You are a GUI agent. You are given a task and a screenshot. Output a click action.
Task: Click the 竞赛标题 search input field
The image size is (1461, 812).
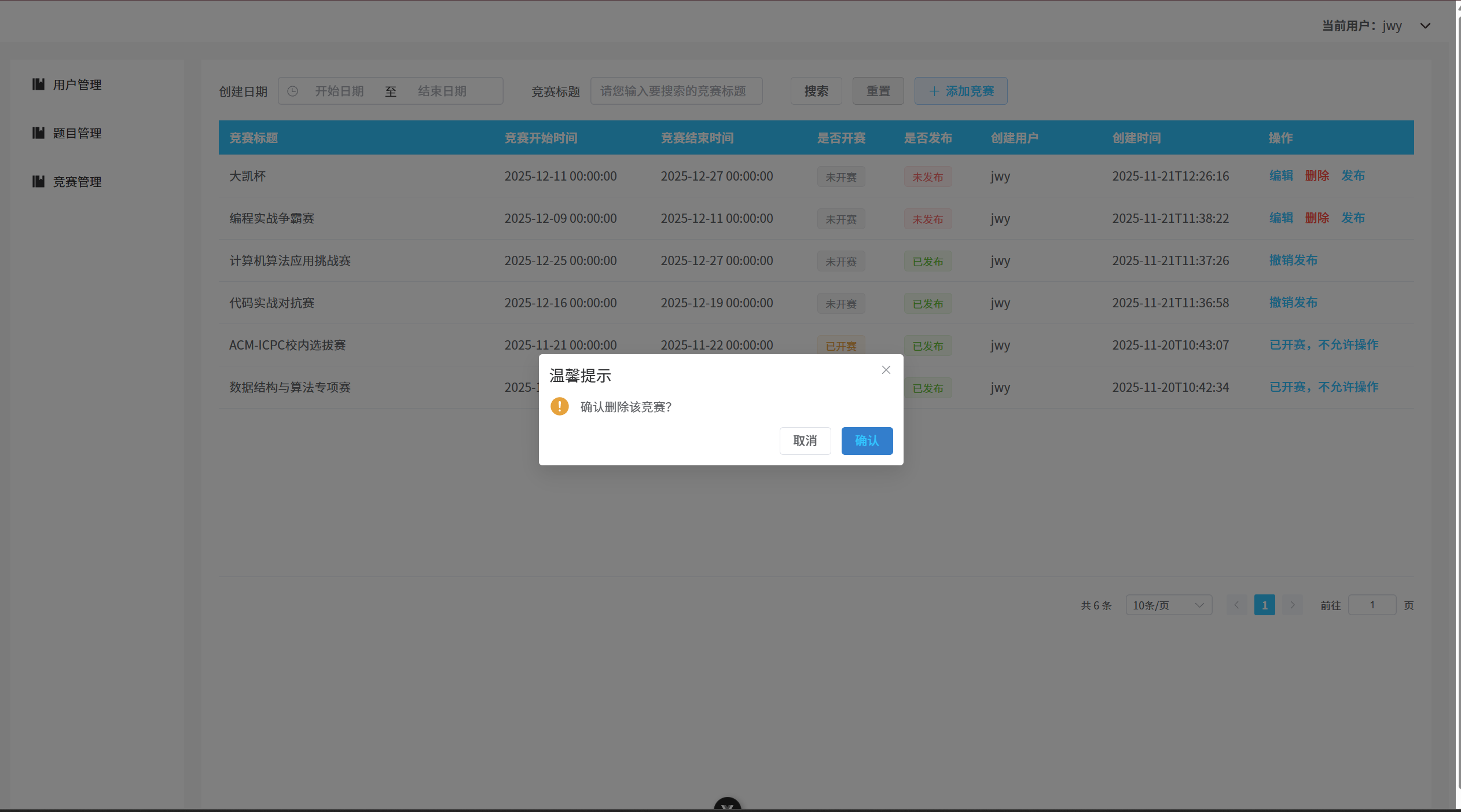pos(676,91)
